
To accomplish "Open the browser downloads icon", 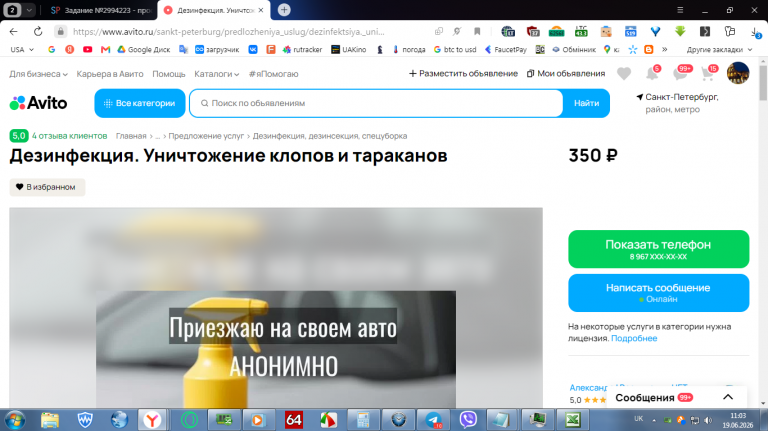I will [x=755, y=32].
